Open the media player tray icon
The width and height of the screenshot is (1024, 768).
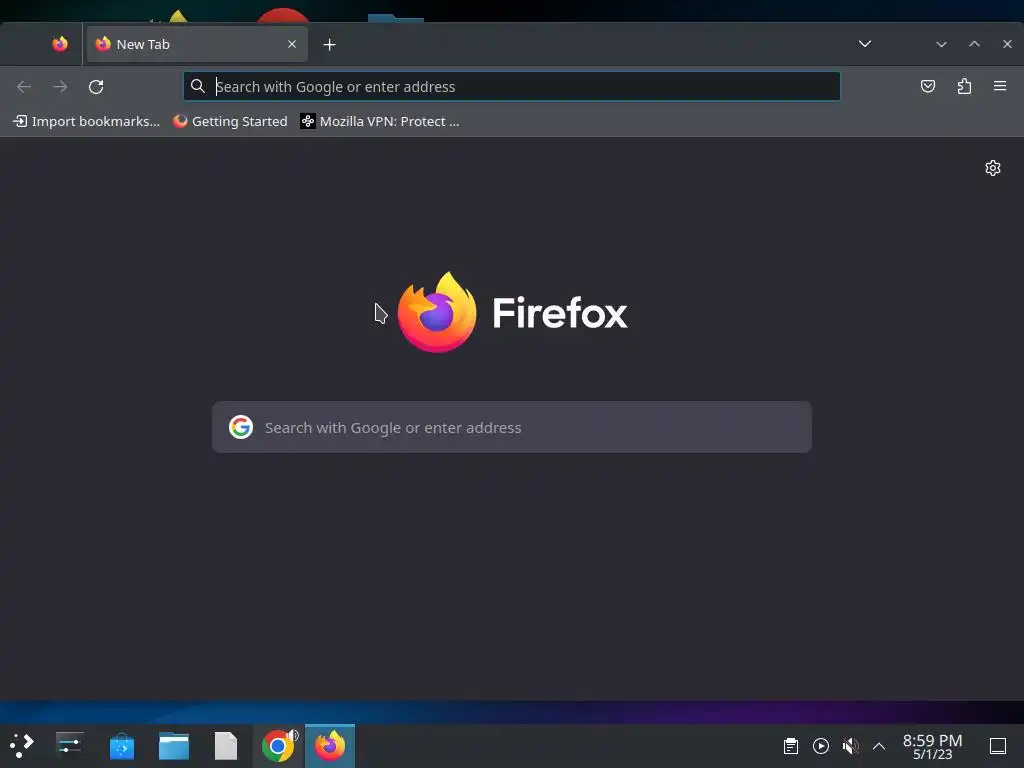[x=821, y=746]
